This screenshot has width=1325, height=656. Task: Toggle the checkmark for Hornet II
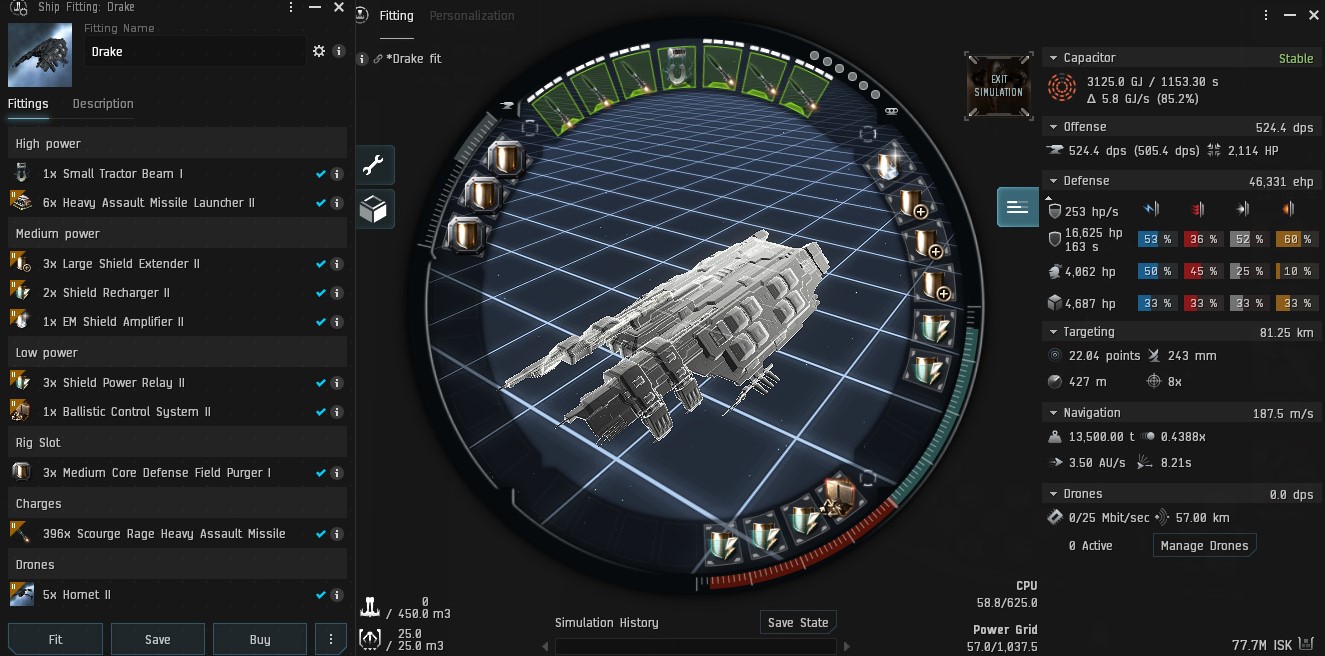321,595
